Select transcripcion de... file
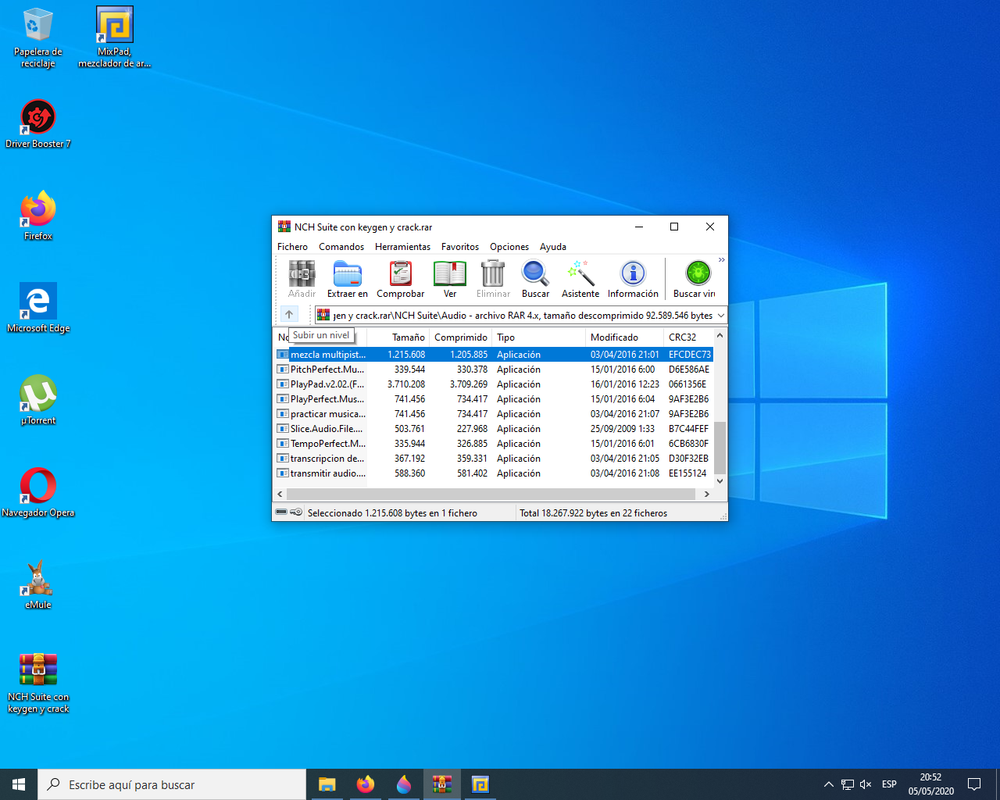Viewport: 1000px width, 800px height. pos(494,459)
